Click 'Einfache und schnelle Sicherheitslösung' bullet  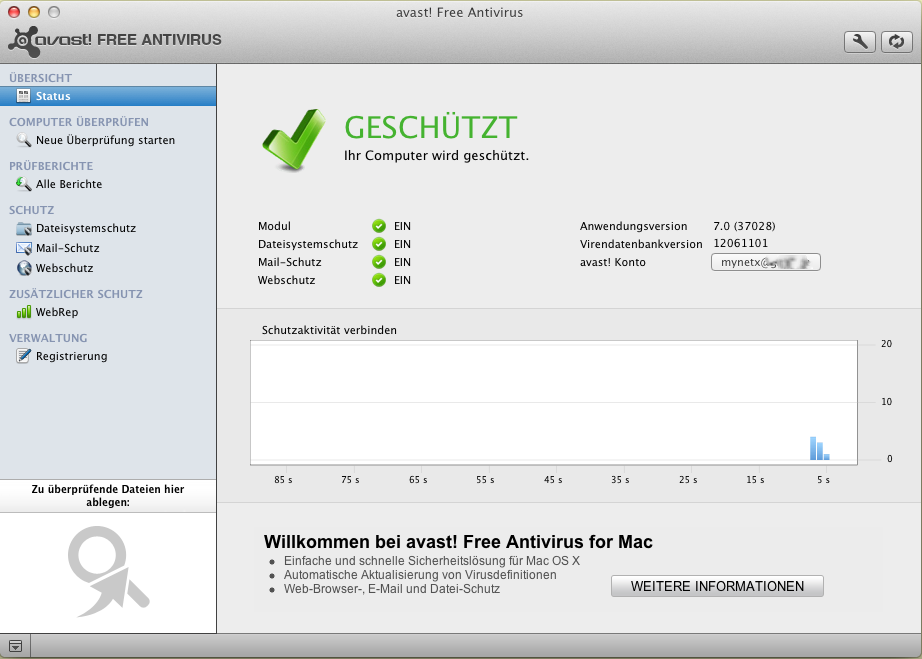432,561
